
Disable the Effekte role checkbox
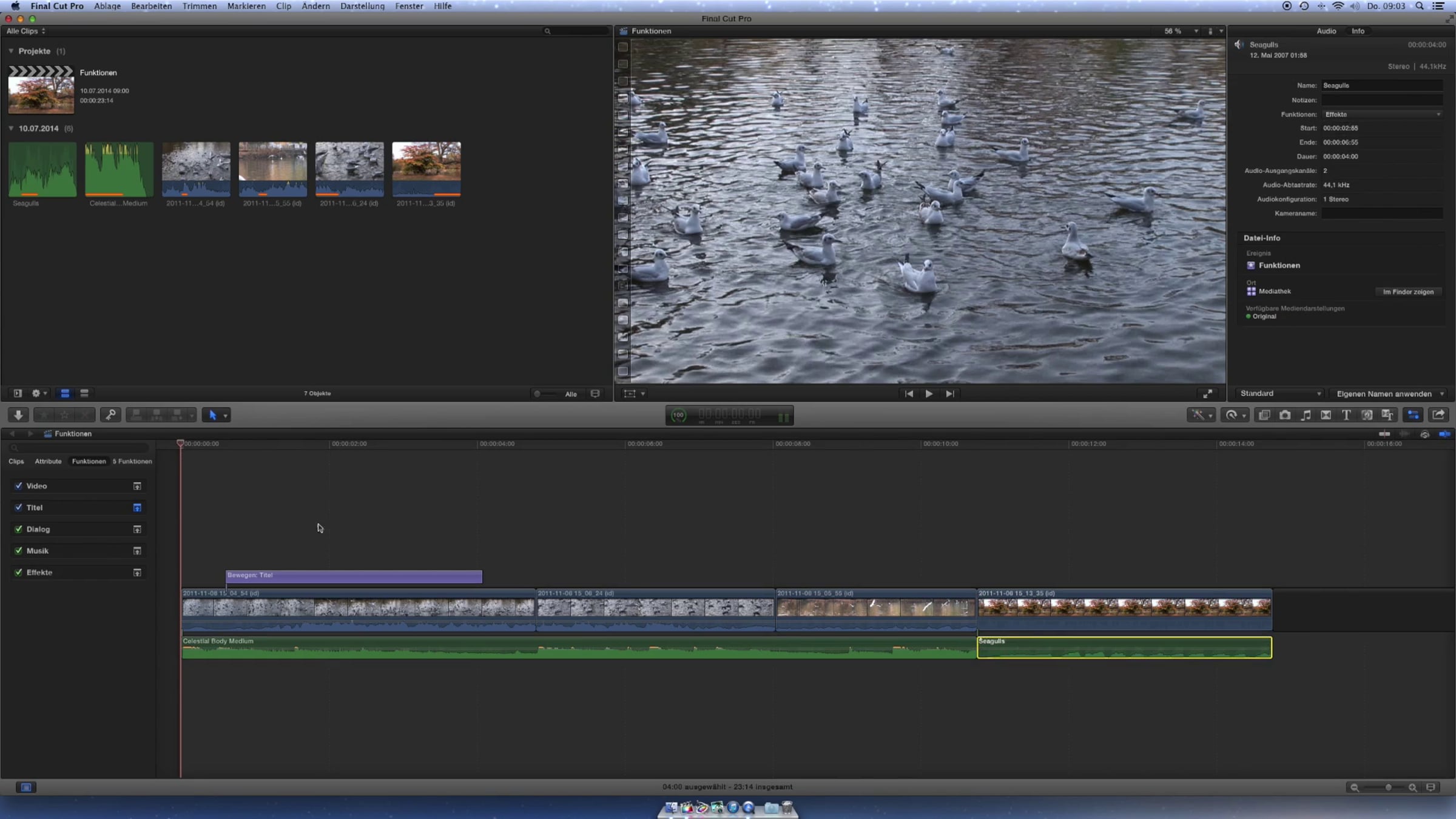click(x=19, y=572)
